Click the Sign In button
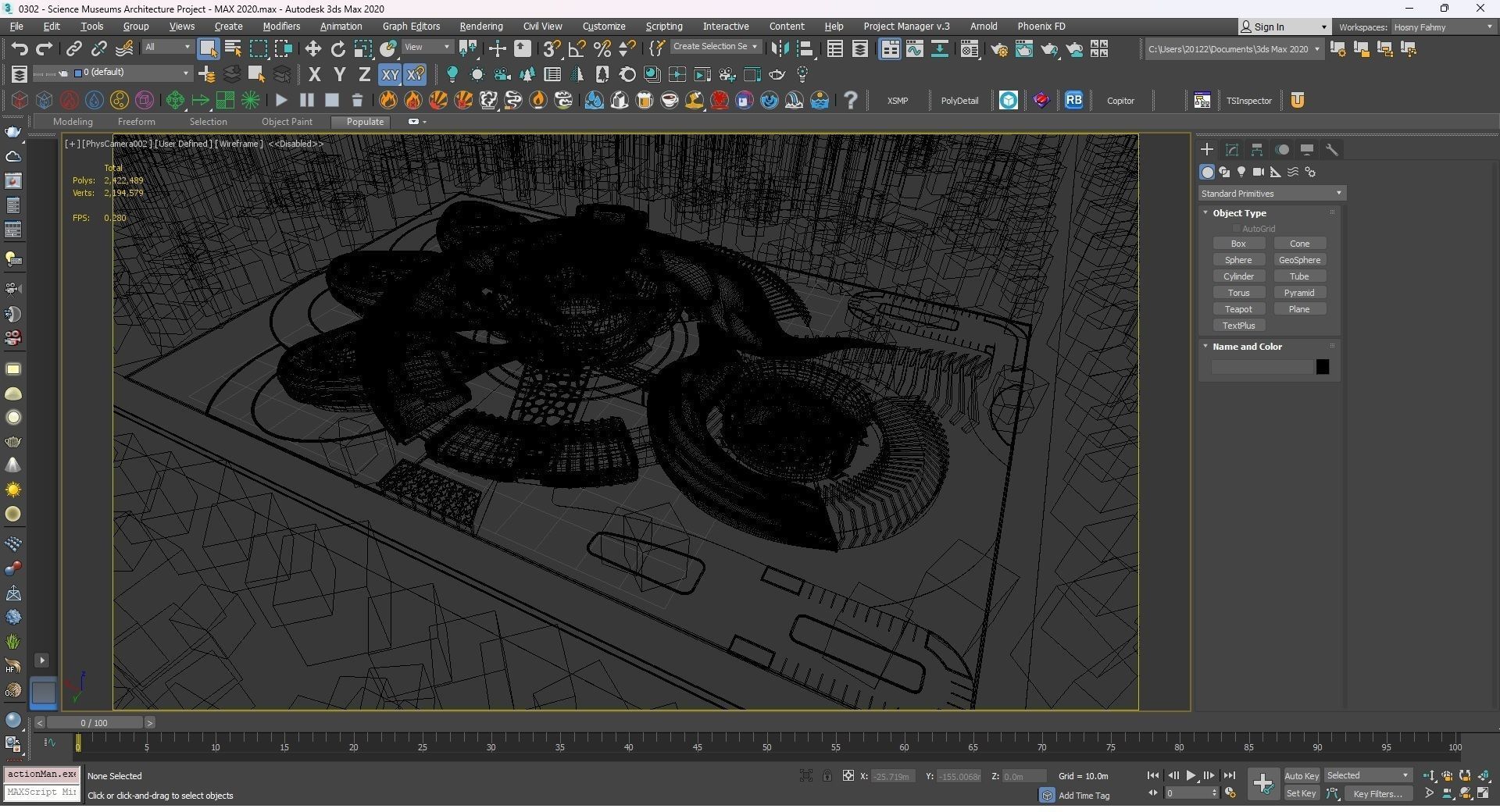 (1284, 27)
